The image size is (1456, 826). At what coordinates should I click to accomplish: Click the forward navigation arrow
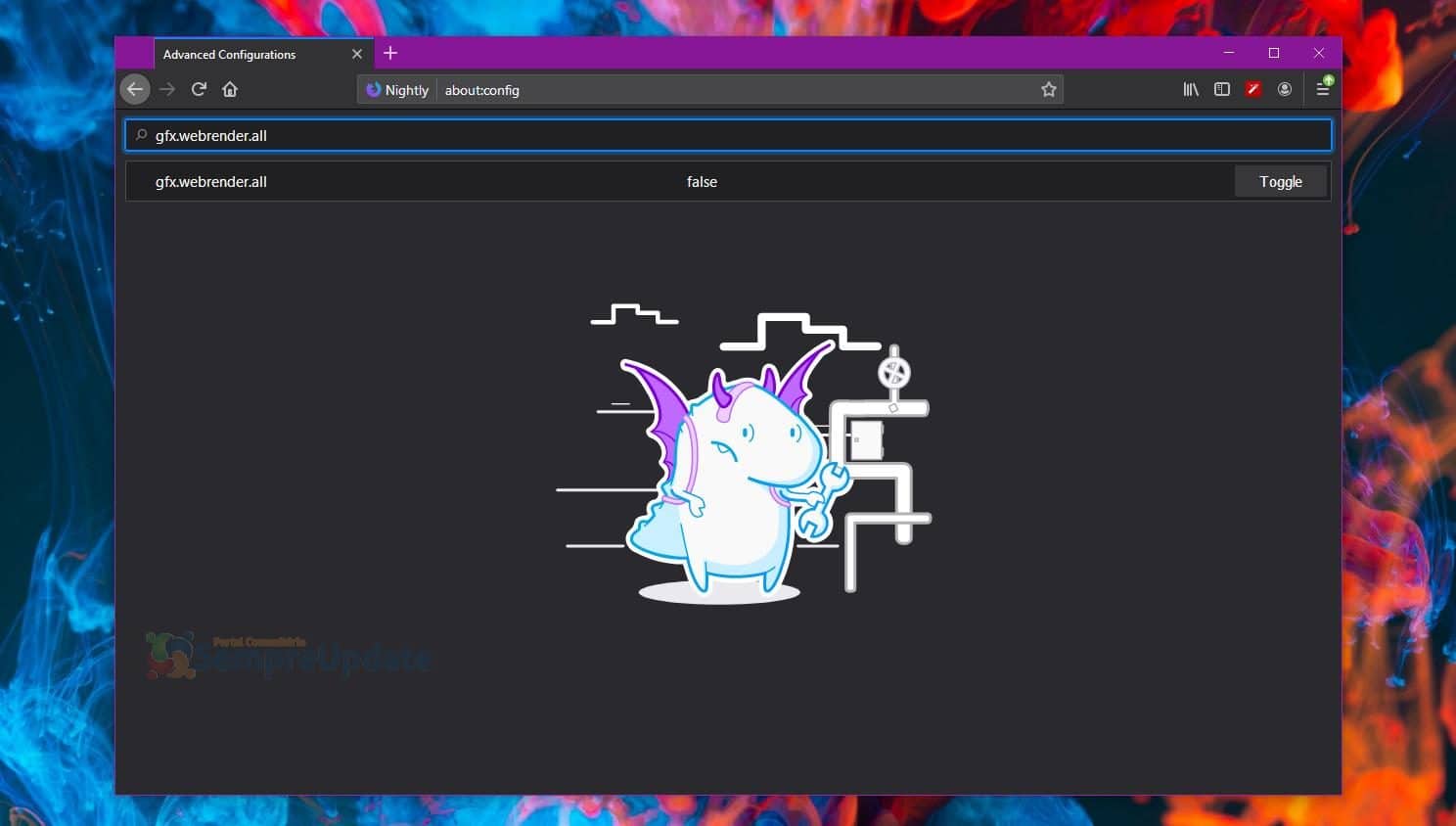point(167,89)
